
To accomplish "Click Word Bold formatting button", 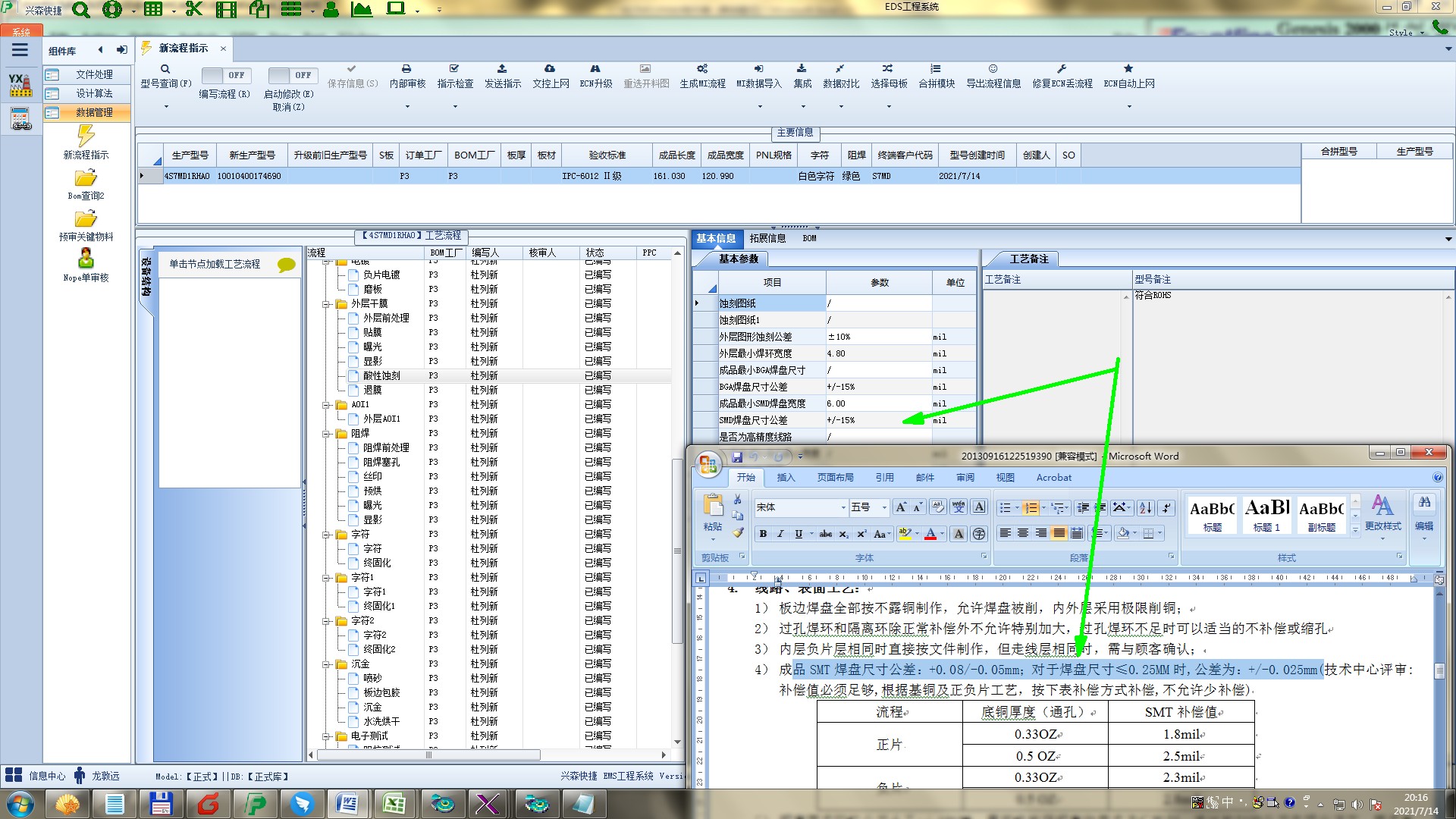I will point(763,534).
